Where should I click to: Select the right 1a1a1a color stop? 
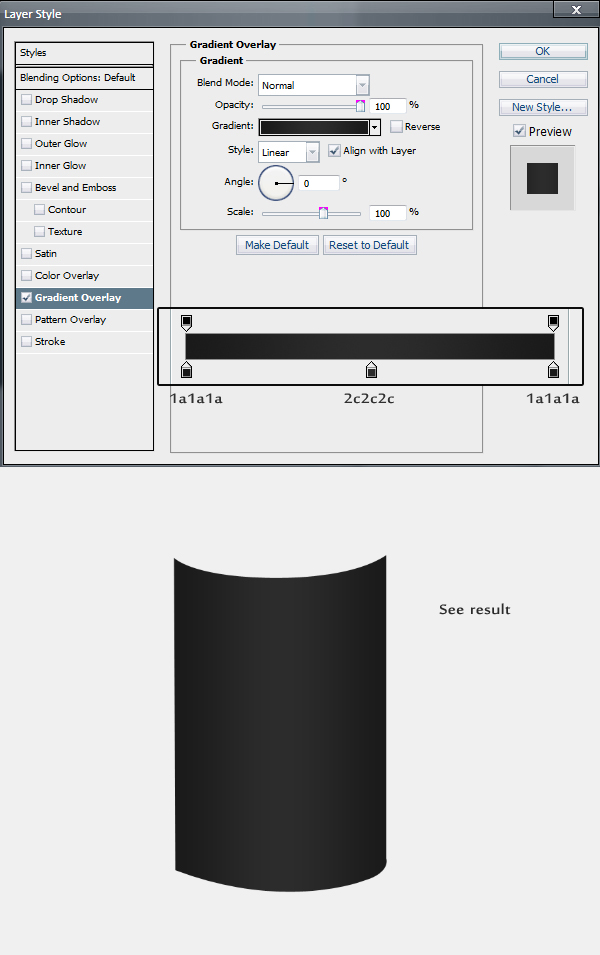pyautogui.click(x=553, y=371)
